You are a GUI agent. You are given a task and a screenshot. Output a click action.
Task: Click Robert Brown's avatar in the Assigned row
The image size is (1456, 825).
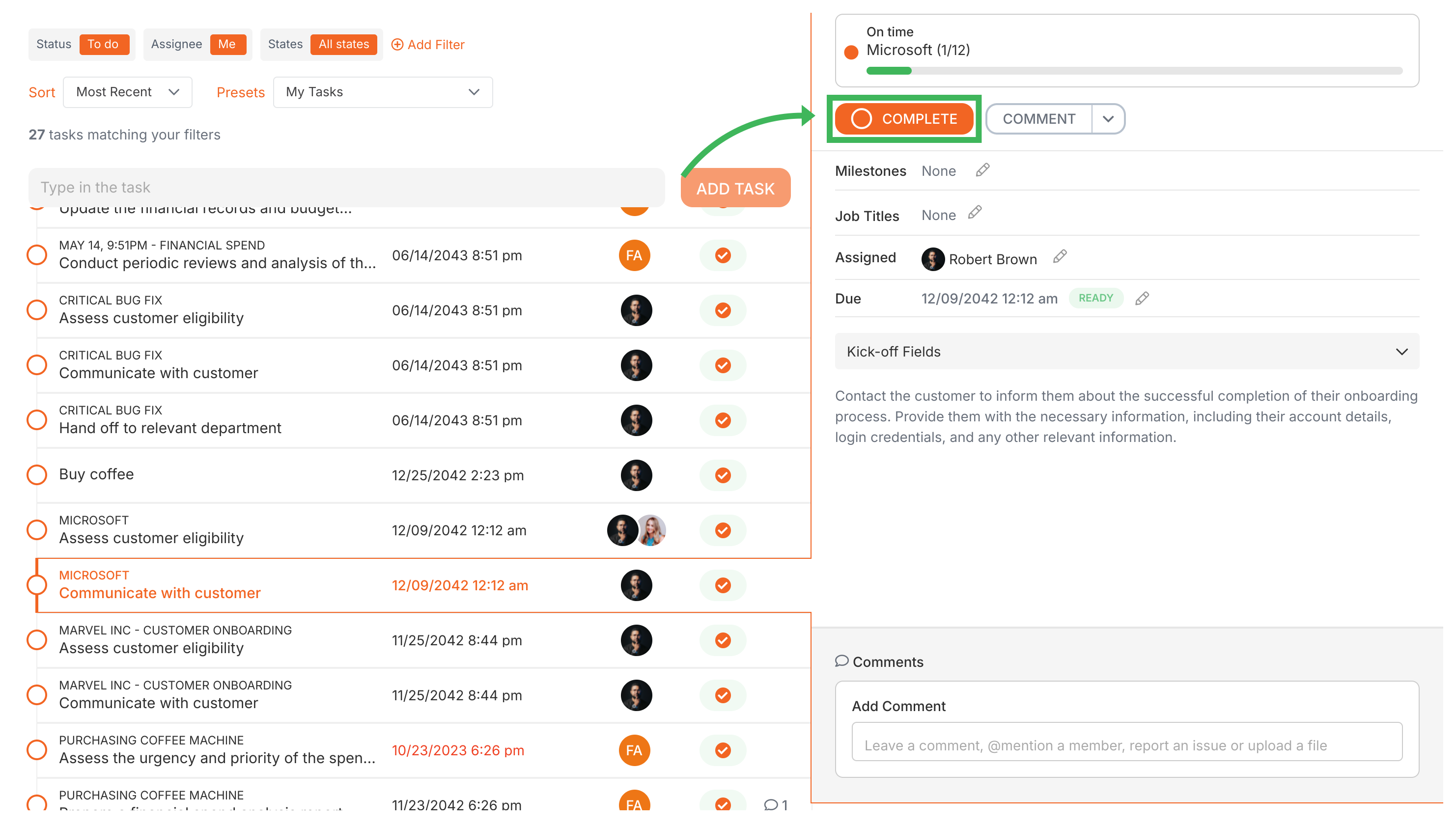click(x=932, y=259)
